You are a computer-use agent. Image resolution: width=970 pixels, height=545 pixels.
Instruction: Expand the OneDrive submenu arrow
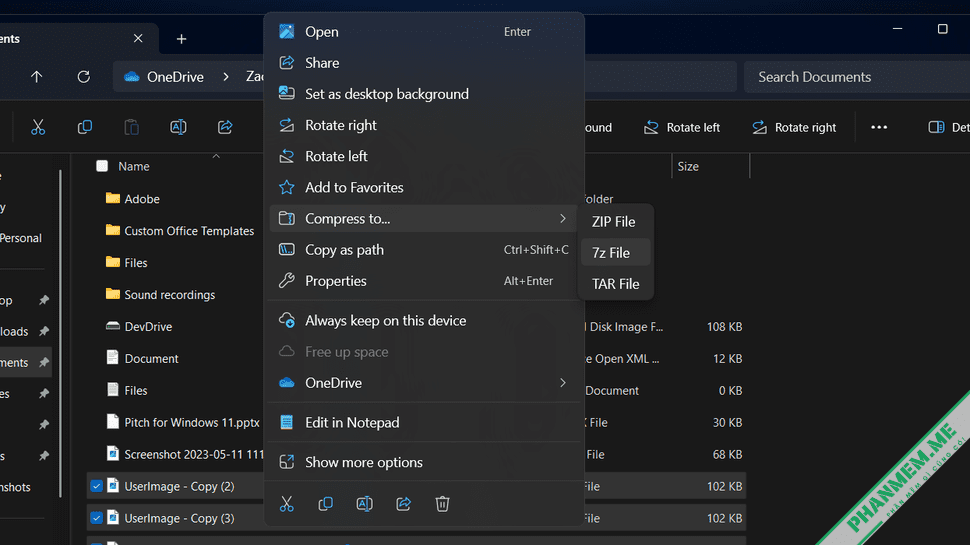(x=562, y=383)
